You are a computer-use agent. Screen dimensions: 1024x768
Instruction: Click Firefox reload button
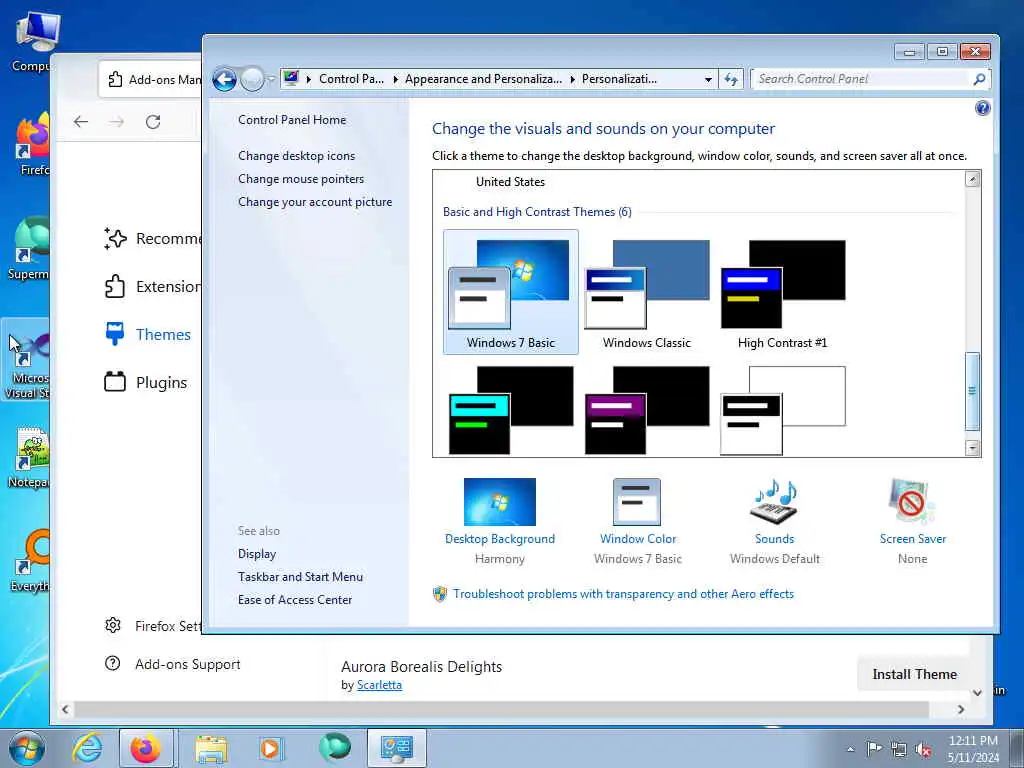coord(153,121)
